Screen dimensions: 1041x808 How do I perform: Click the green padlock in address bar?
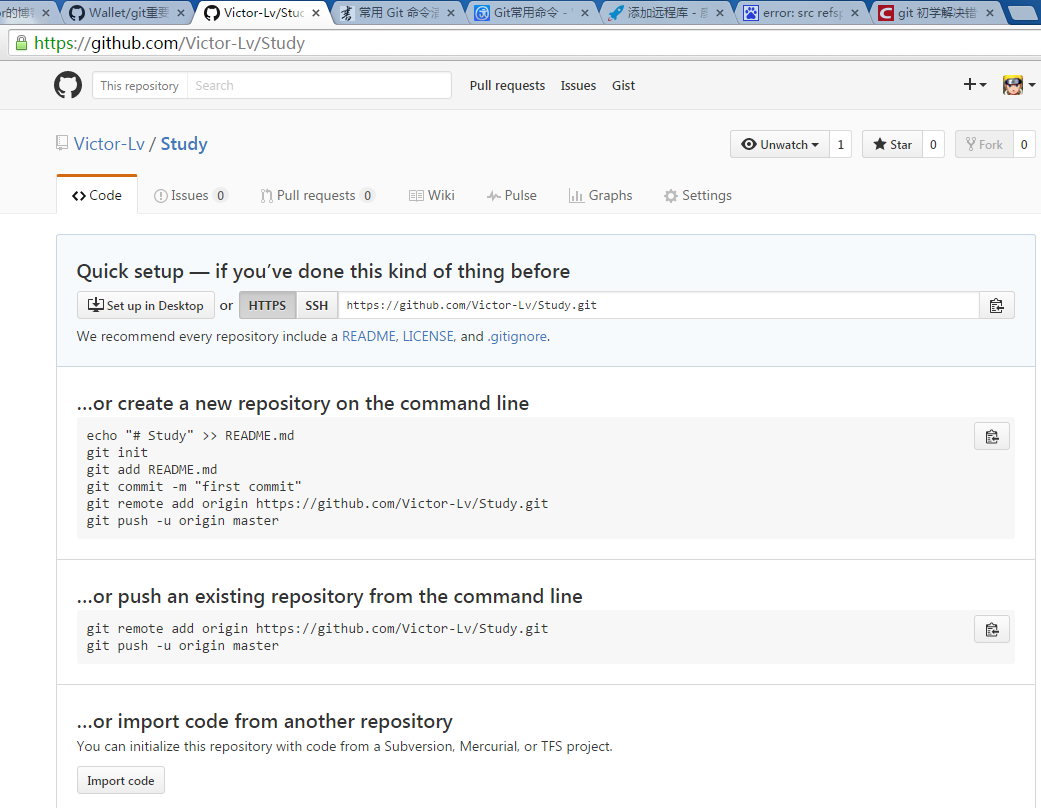click(21, 43)
